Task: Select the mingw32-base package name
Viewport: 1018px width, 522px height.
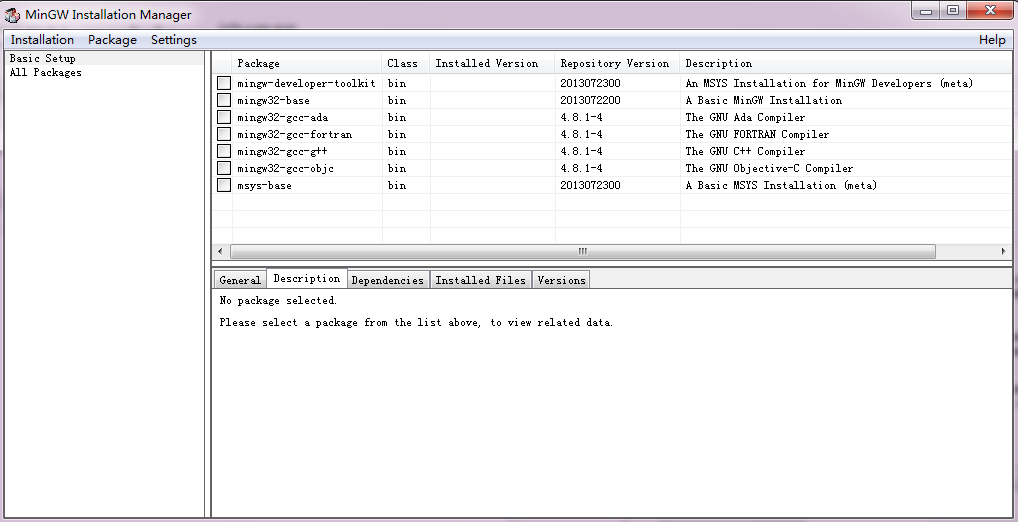Action: tap(273, 100)
